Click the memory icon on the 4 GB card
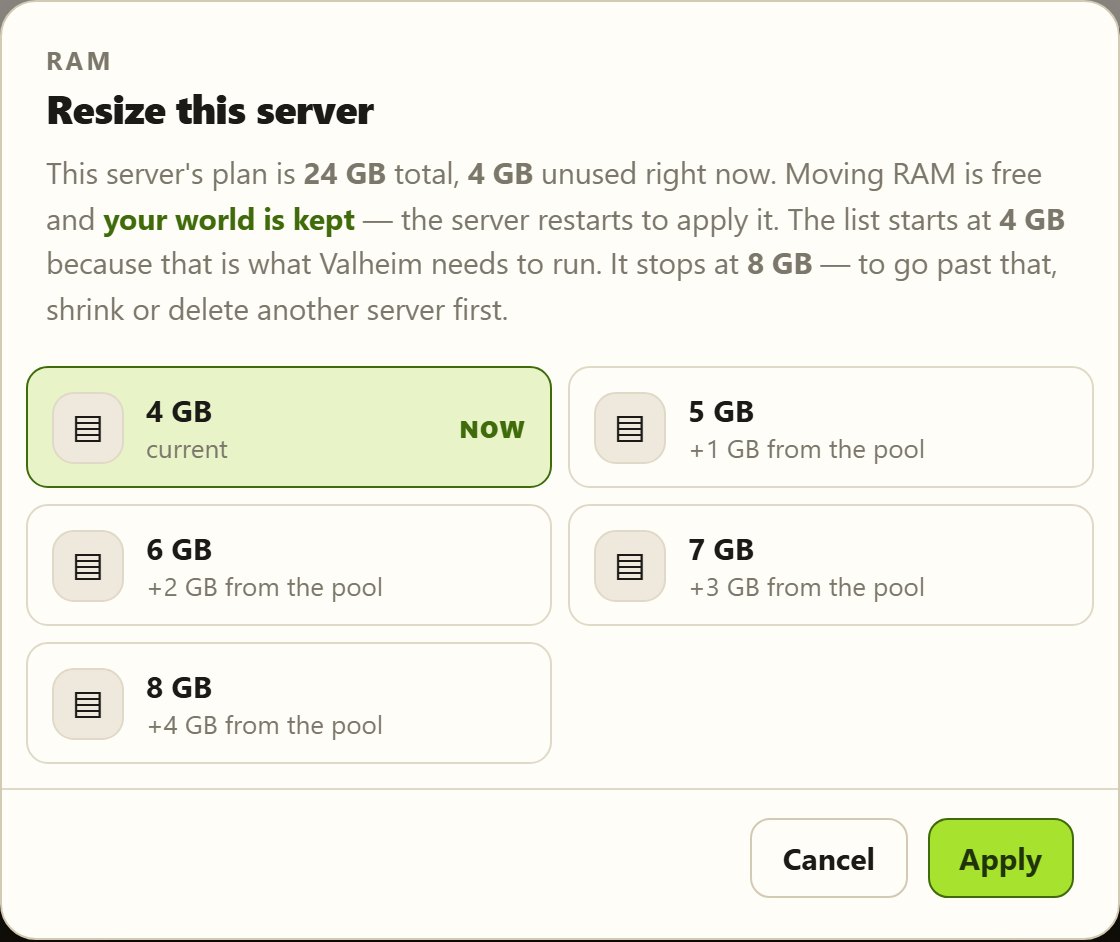Image resolution: width=1120 pixels, height=942 pixels. click(88, 428)
